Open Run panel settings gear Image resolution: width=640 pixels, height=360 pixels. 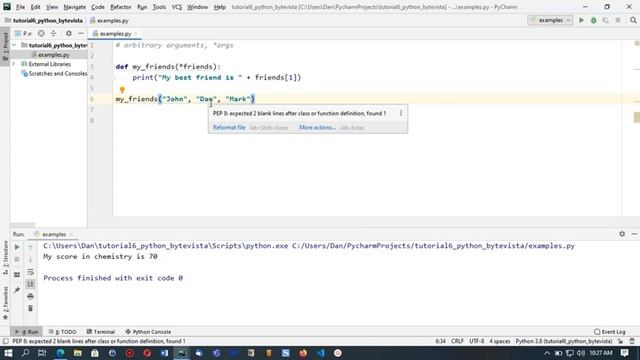pos(622,234)
